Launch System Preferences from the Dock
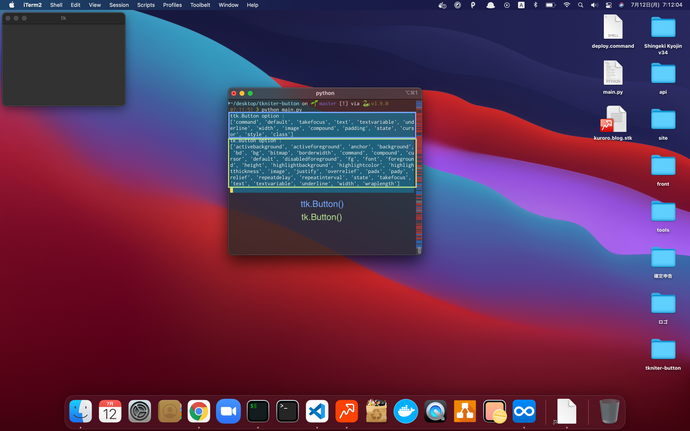Image resolution: width=690 pixels, height=431 pixels. [x=139, y=411]
